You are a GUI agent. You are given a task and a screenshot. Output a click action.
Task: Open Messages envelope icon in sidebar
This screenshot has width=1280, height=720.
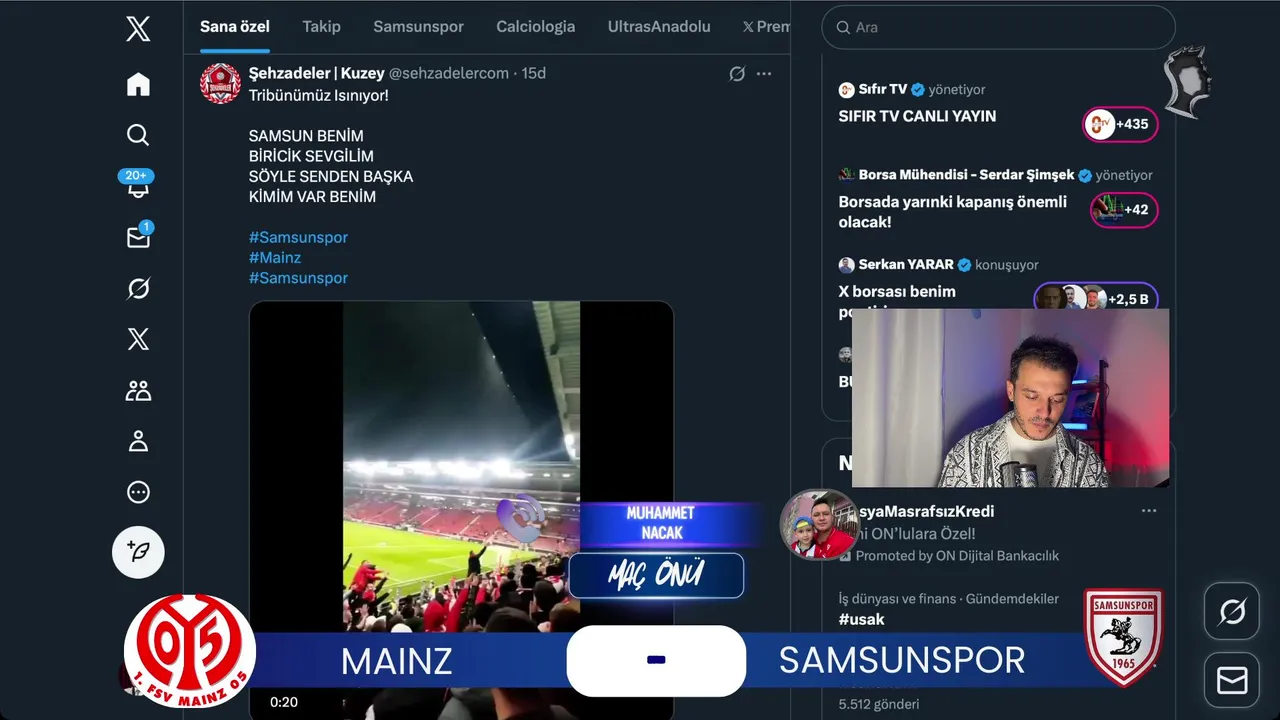coord(138,237)
